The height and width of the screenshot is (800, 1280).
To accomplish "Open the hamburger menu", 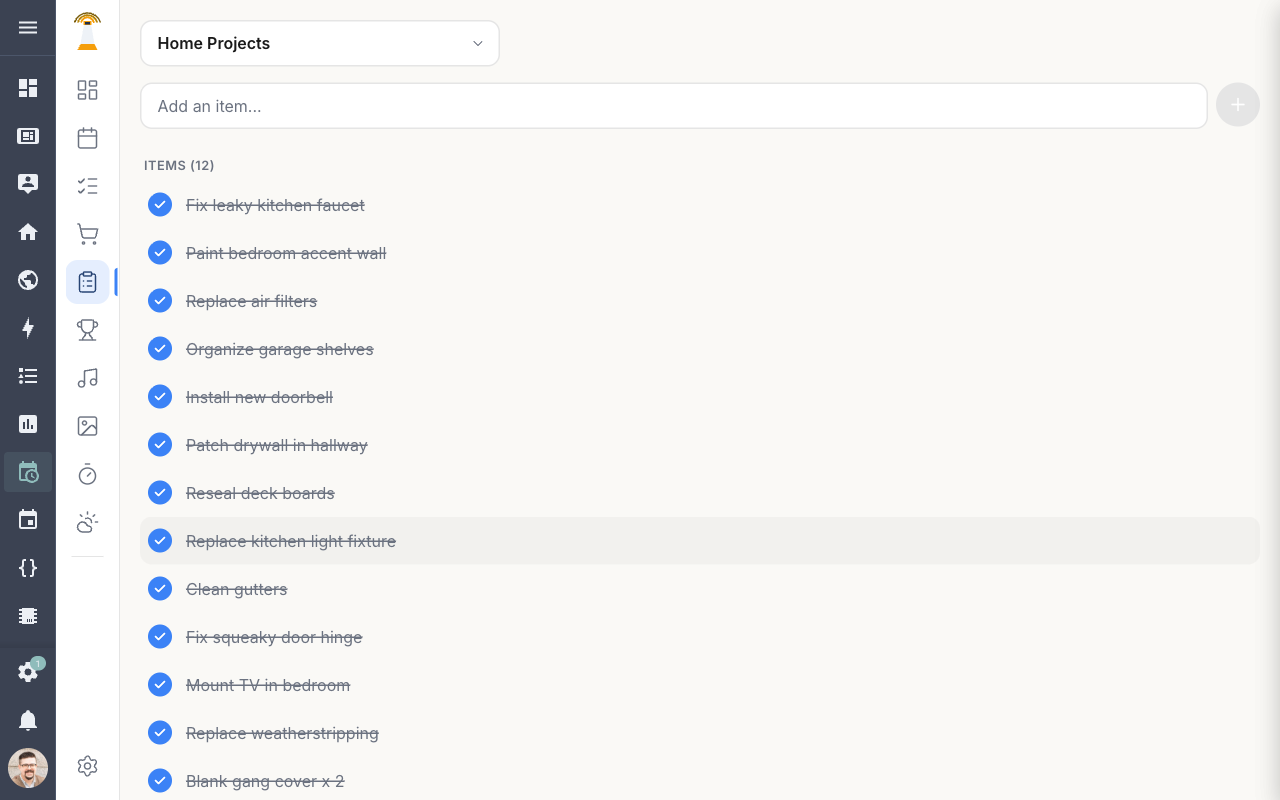I will [28, 27].
